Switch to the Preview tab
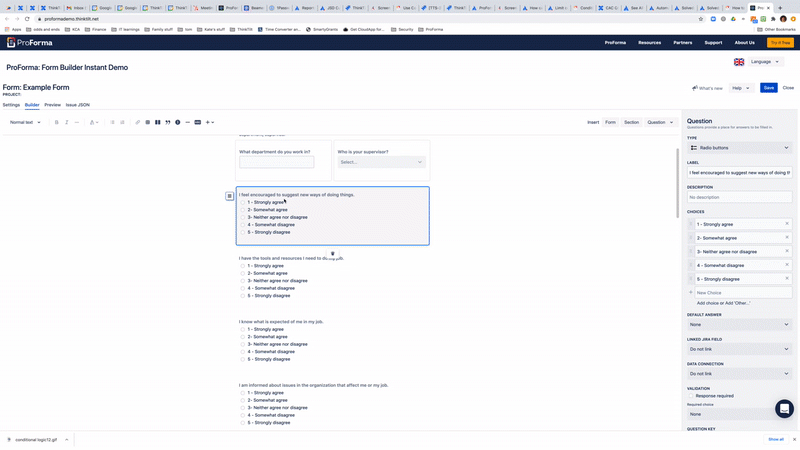The image size is (800, 450). point(53,105)
